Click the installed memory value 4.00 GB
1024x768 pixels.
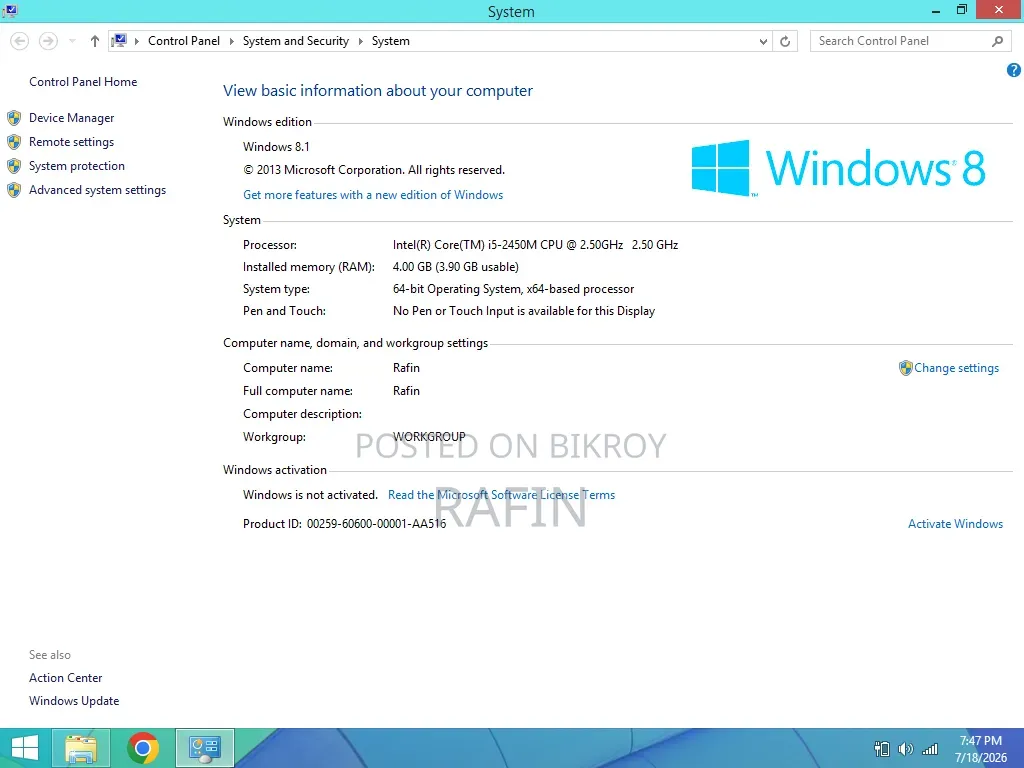[455, 267]
